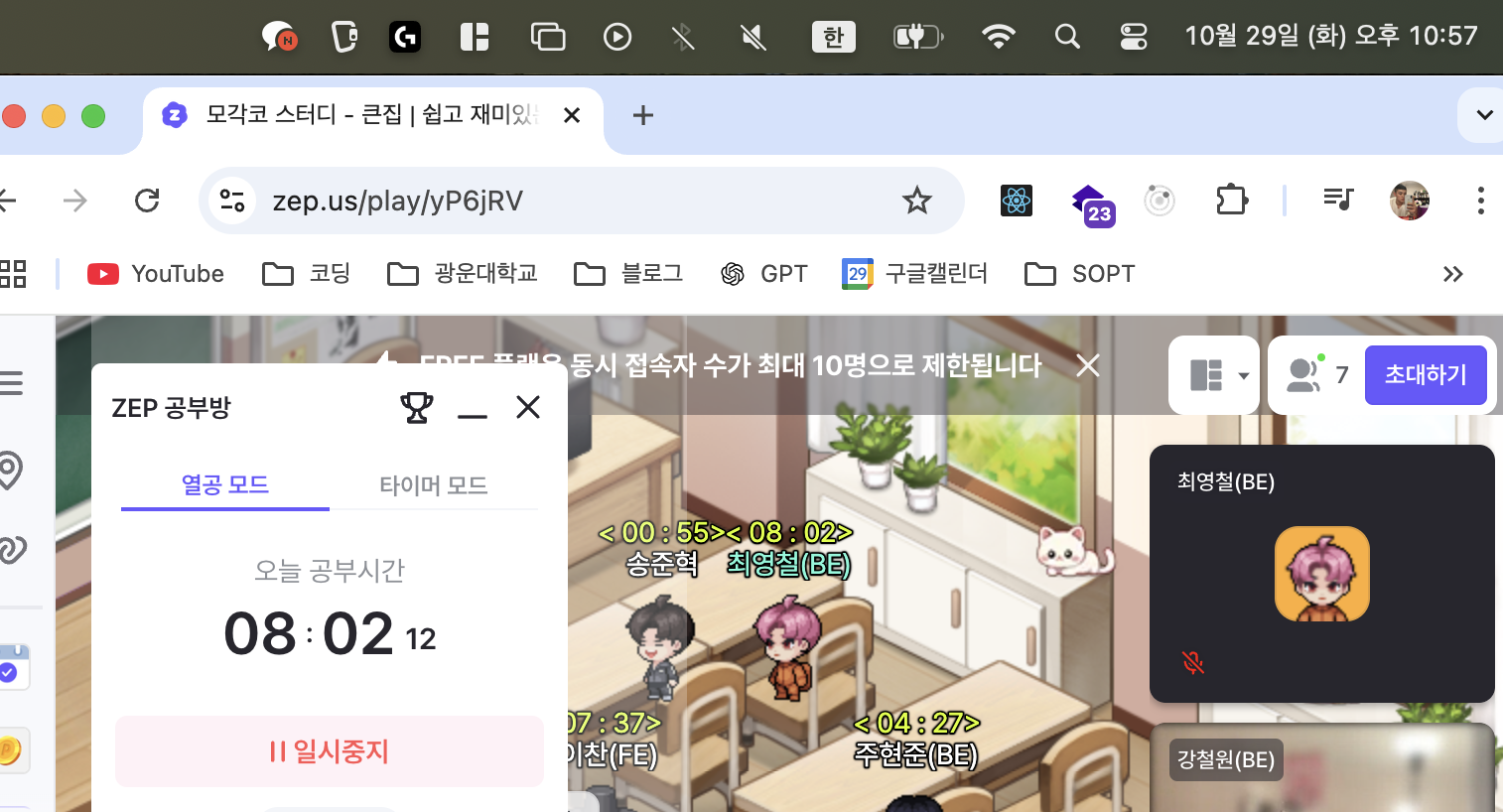Click the location pin icon in sidebar
This screenshot has height=812, width=1503.
10,470
